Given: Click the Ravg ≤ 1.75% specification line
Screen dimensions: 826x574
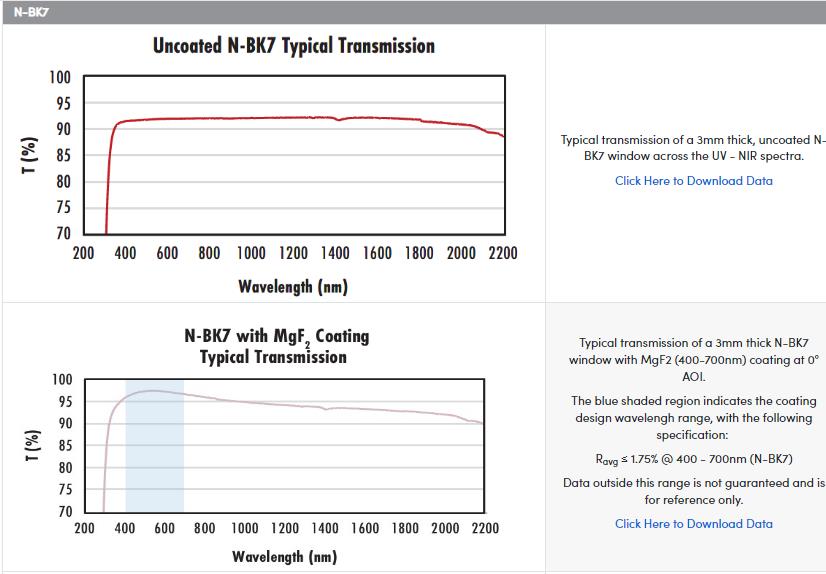Looking at the screenshot, I should click(693, 459).
